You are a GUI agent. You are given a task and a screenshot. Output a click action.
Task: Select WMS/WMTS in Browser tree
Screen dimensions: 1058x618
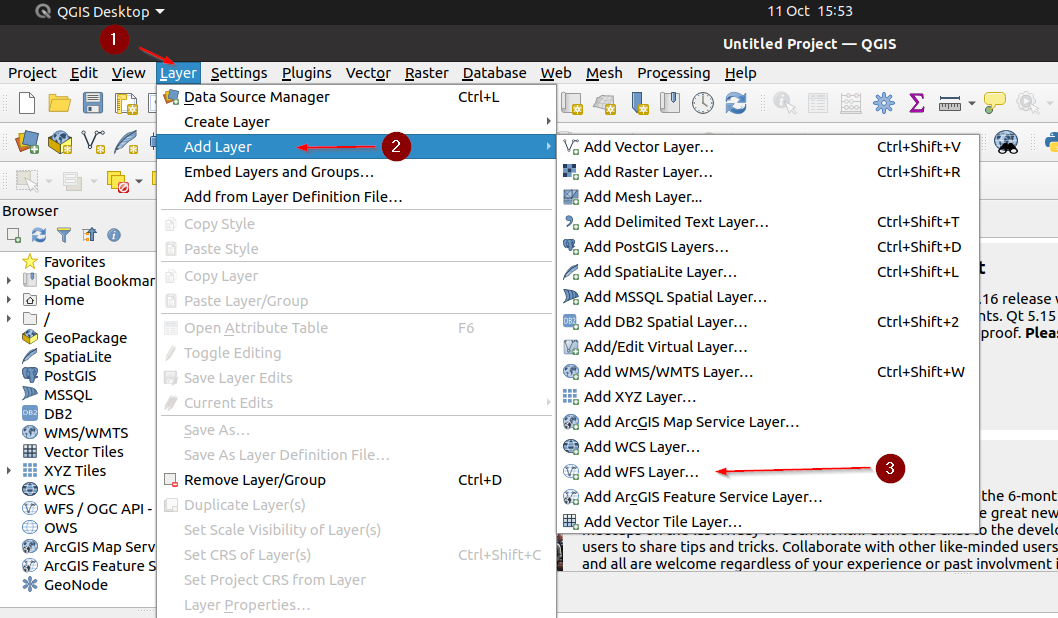click(x=86, y=433)
